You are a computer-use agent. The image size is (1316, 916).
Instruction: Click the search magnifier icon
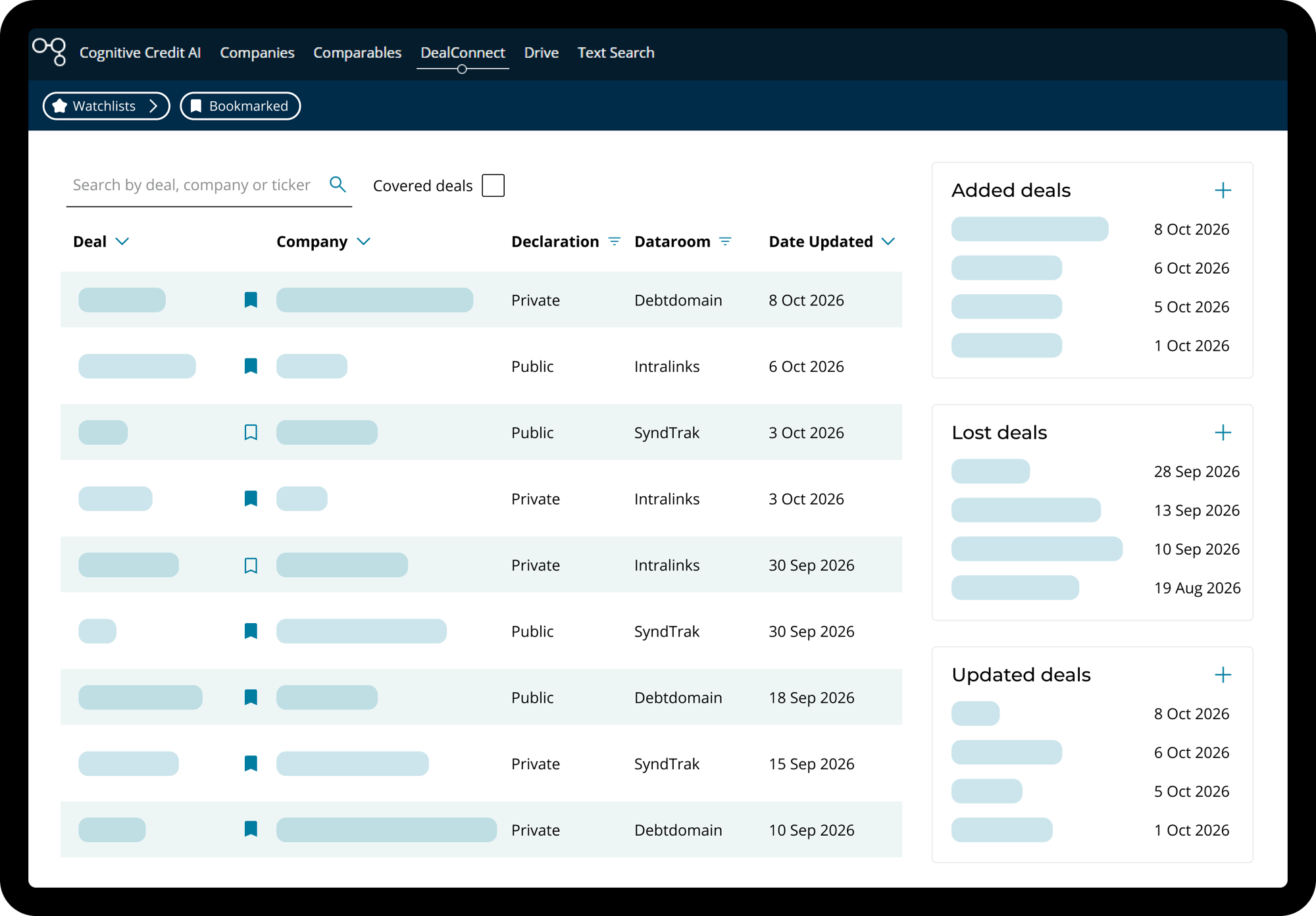(x=338, y=185)
